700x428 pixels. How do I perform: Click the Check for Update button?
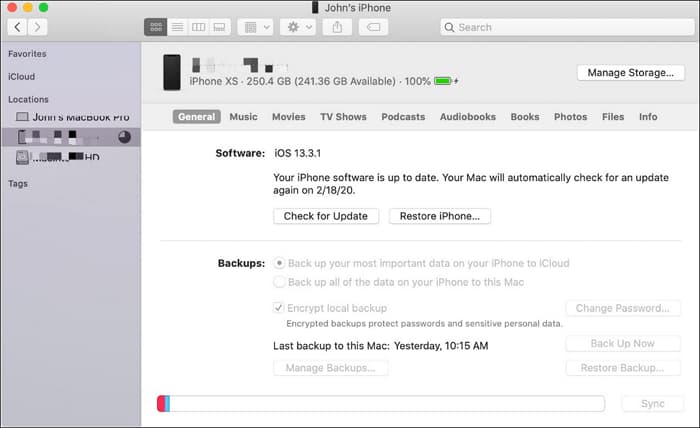326,216
